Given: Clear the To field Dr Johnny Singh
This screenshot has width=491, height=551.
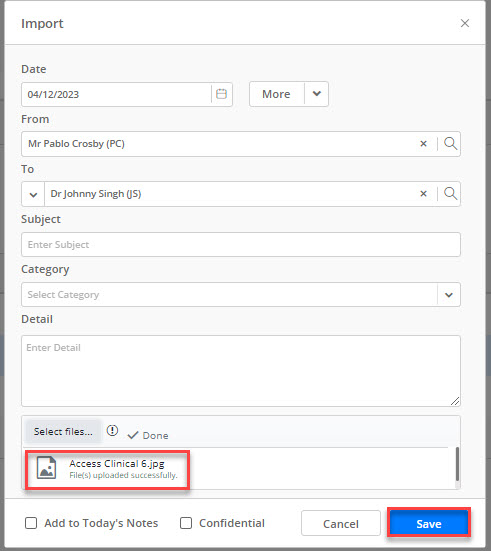Looking at the screenshot, I should click(x=424, y=194).
